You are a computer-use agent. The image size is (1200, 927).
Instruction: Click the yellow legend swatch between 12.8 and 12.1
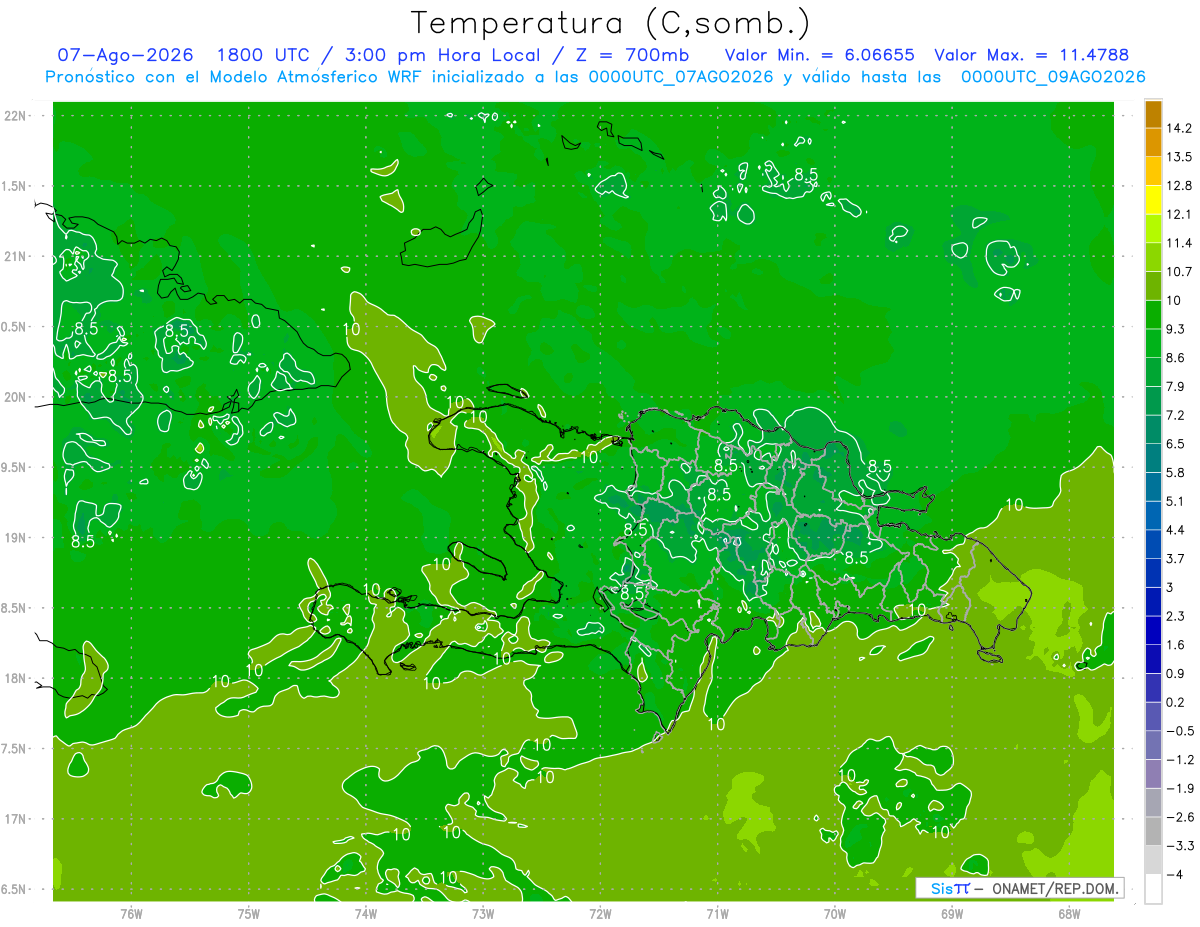click(1153, 200)
